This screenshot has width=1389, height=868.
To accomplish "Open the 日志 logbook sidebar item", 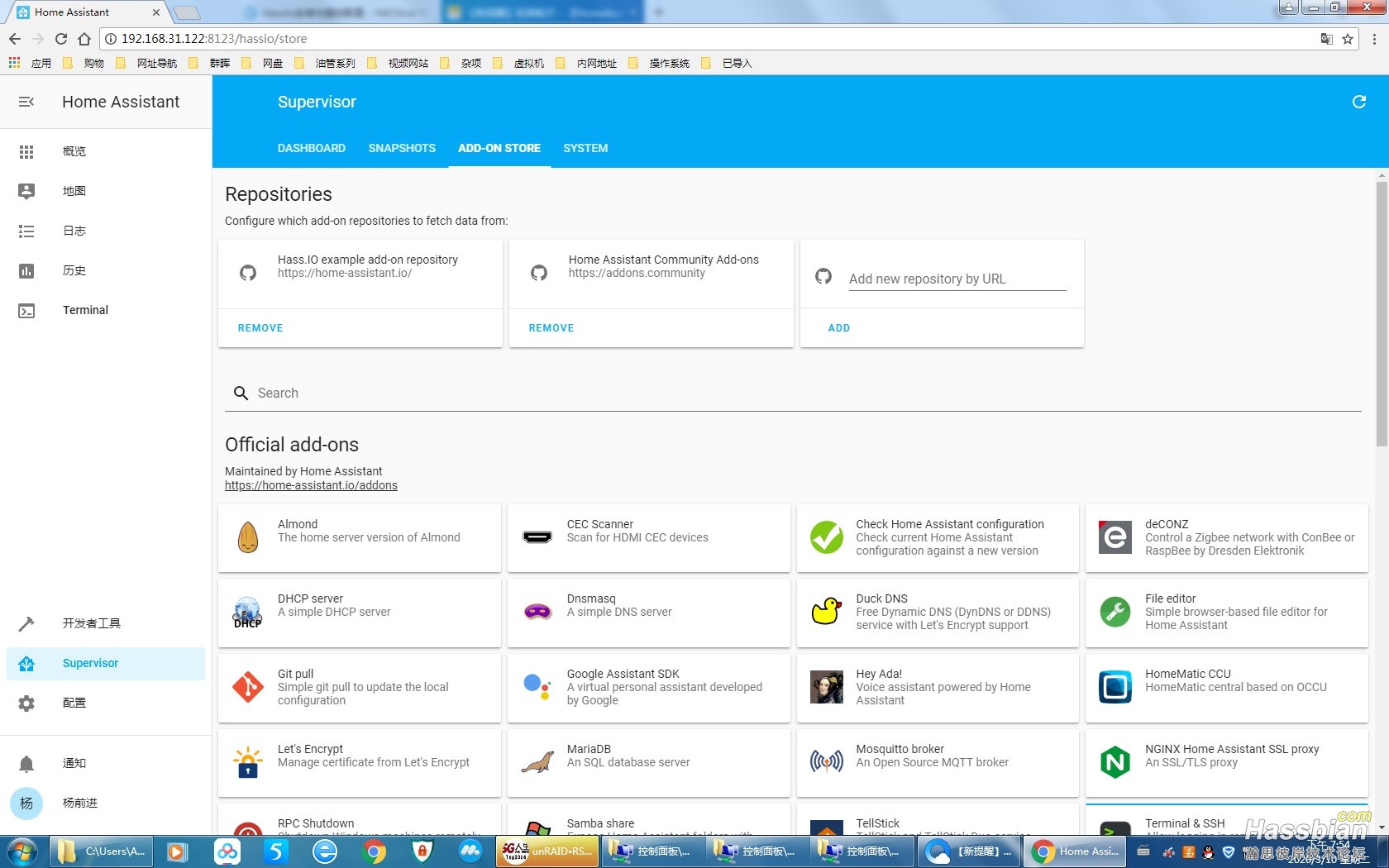I will pyautogui.click(x=106, y=231).
